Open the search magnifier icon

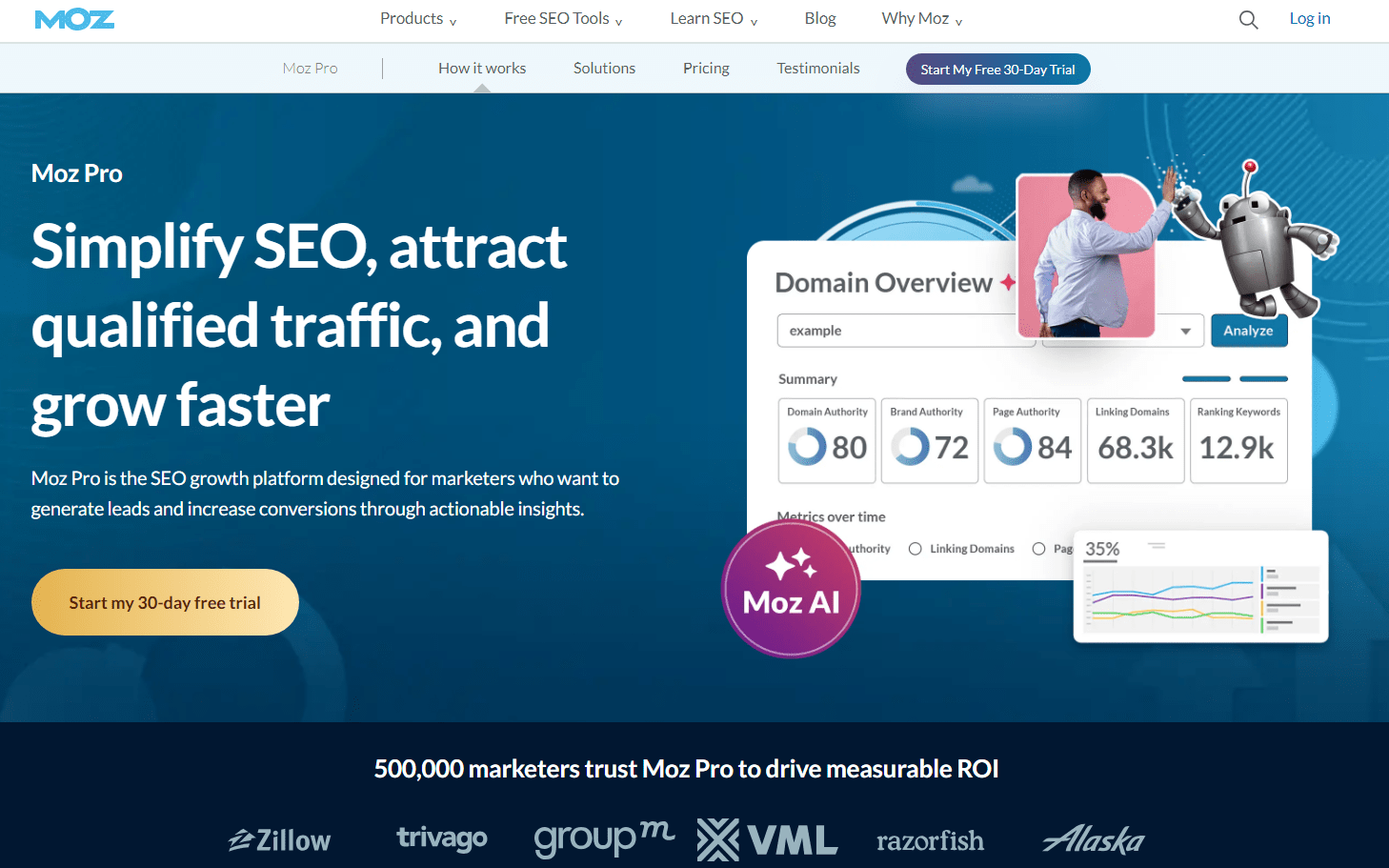(1248, 19)
